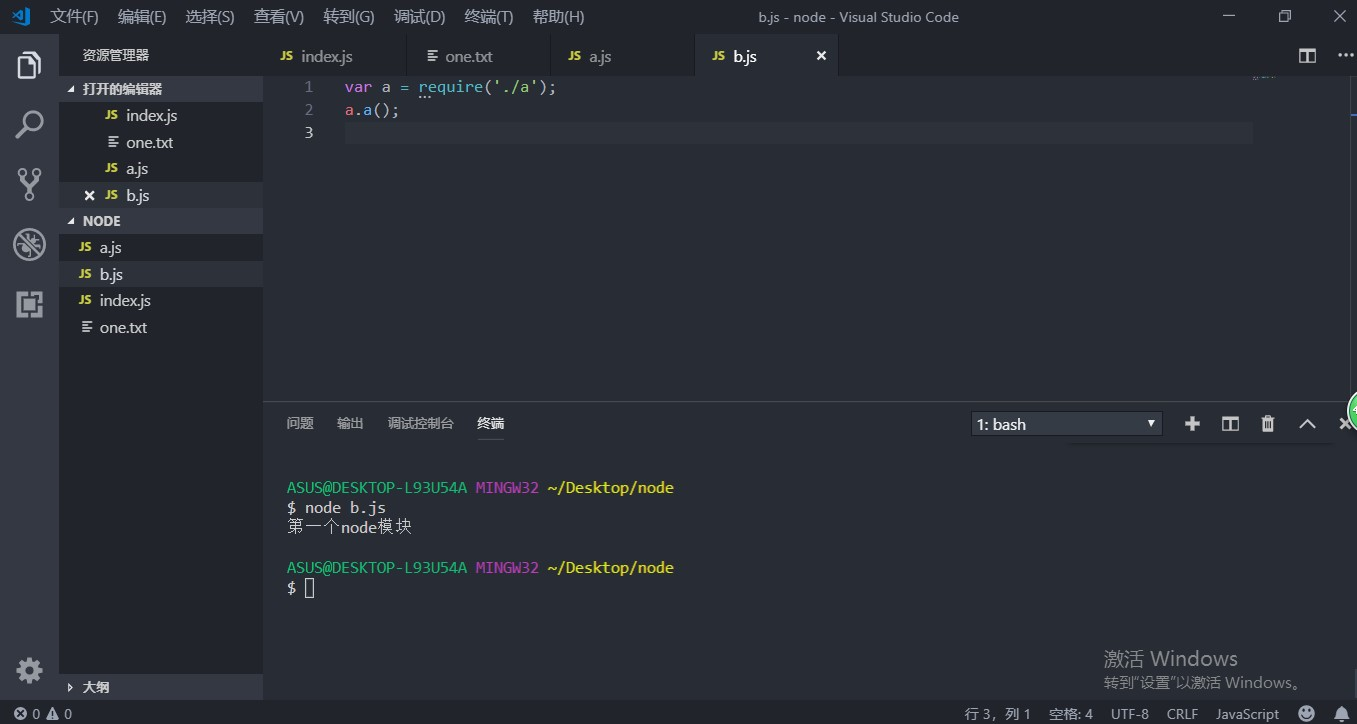Open the editor More Actions menu

coord(1344,56)
